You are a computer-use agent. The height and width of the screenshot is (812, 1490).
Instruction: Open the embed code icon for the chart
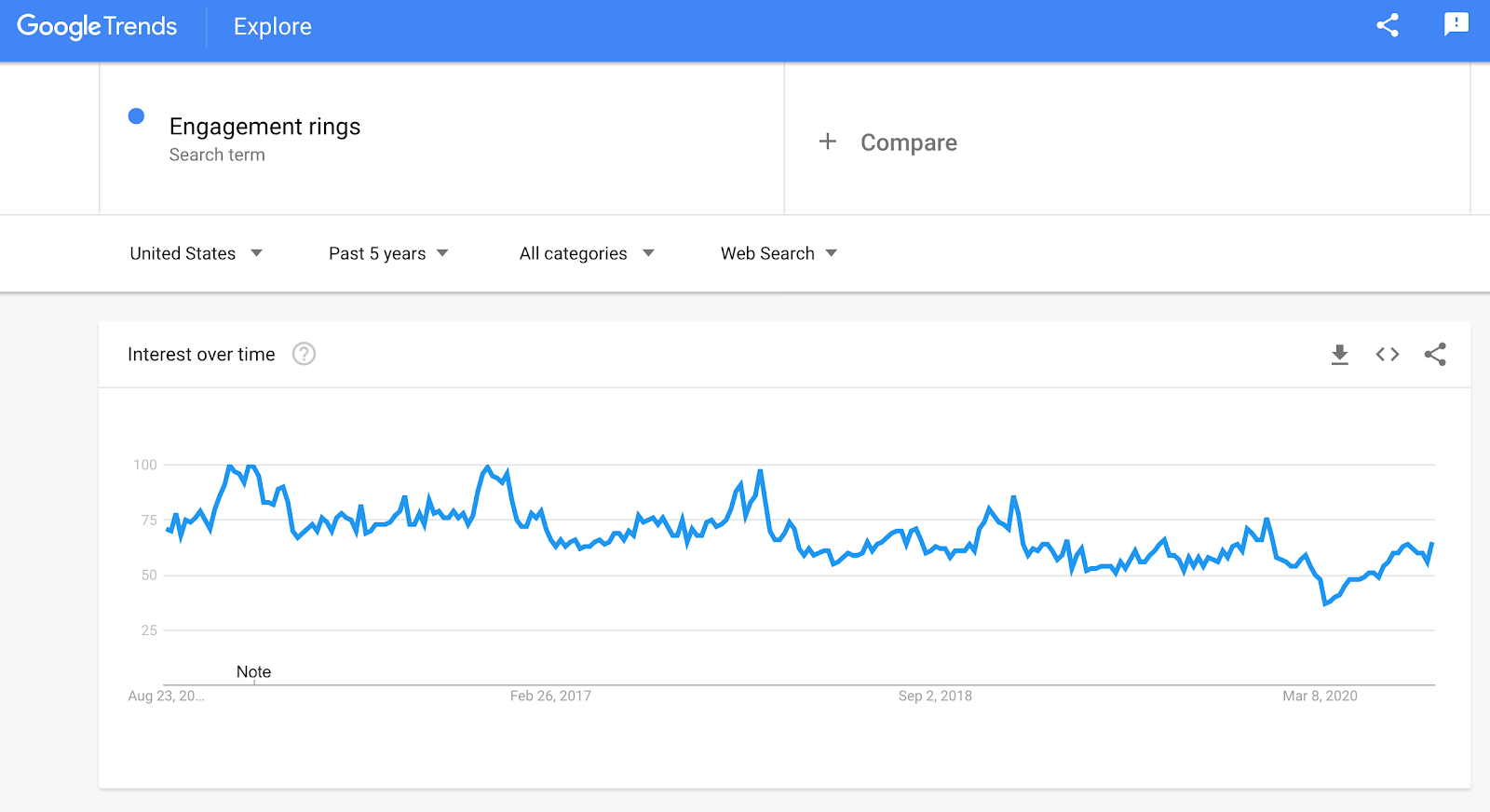pyautogui.click(x=1388, y=354)
